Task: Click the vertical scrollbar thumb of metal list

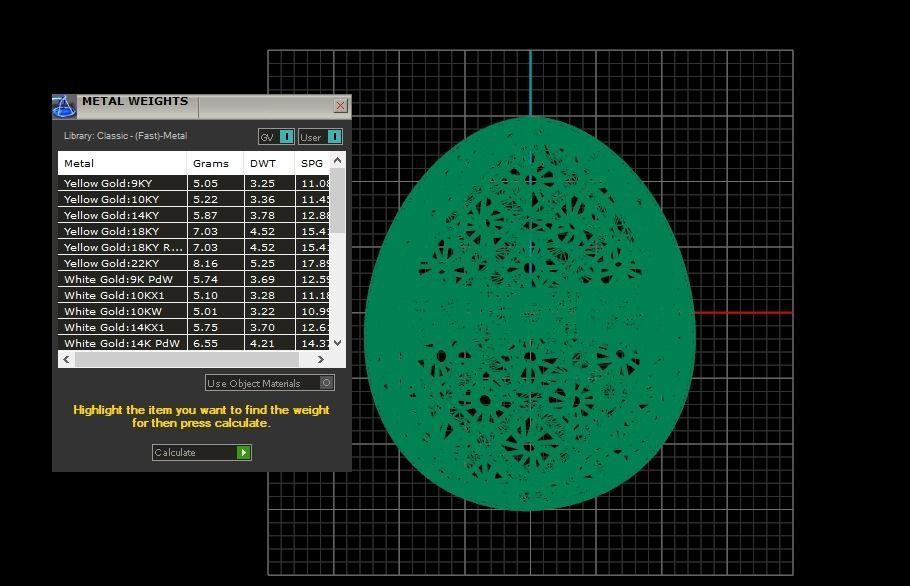Action: tap(338, 201)
